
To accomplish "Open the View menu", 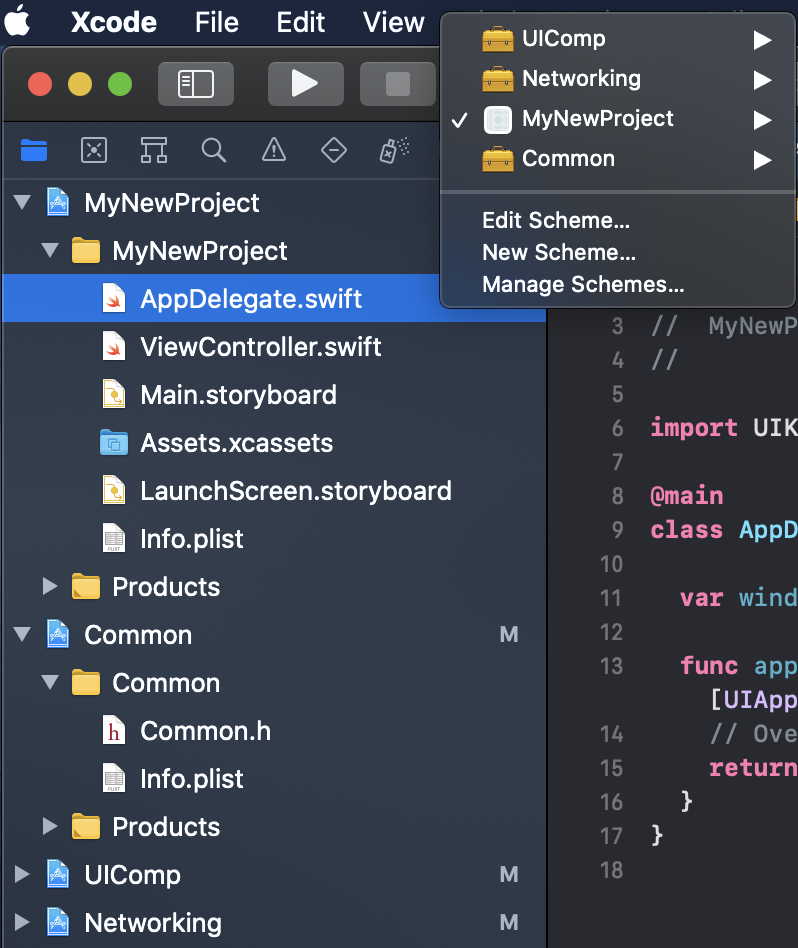I will point(394,22).
